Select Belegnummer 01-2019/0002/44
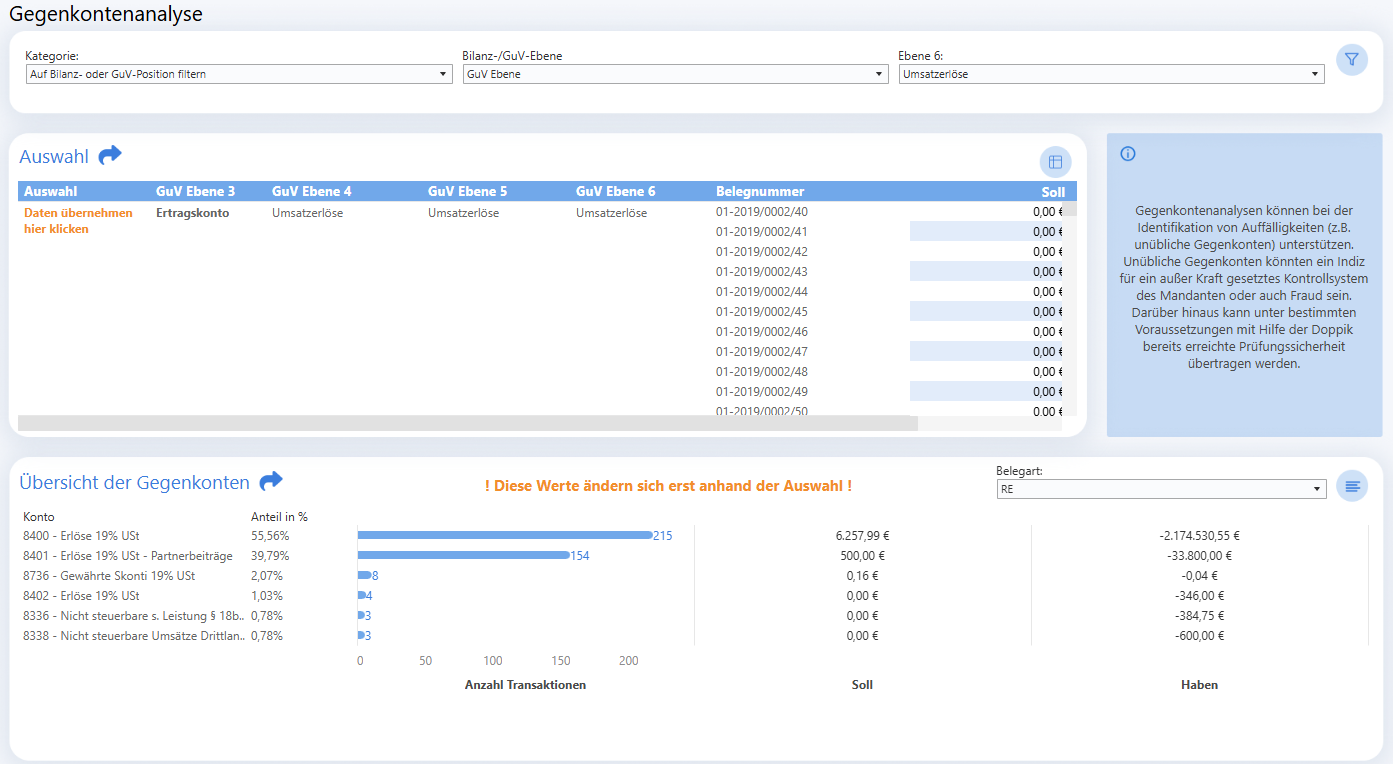This screenshot has height=764, width=1393. pyautogui.click(x=762, y=291)
